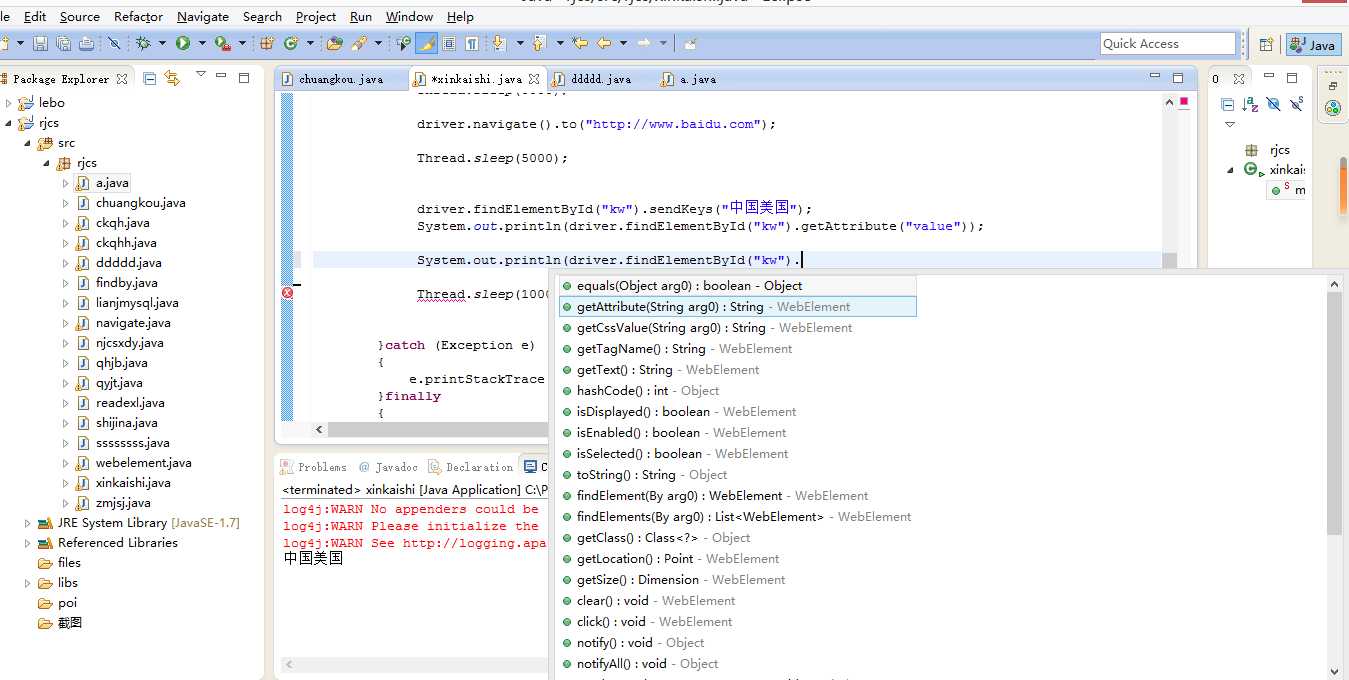Select getAttribute(String arg0) completion proposal
1349x680 pixels.
click(737, 307)
